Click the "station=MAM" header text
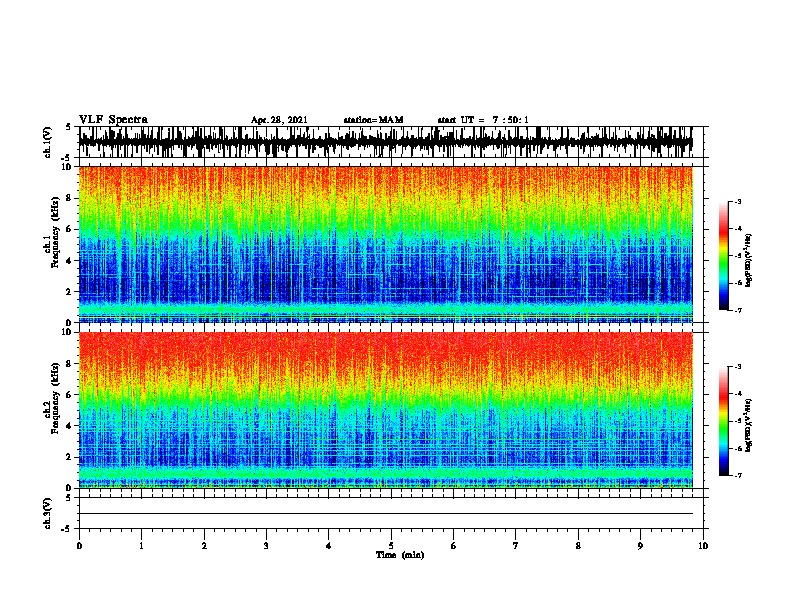The image size is (792, 612). (x=373, y=120)
